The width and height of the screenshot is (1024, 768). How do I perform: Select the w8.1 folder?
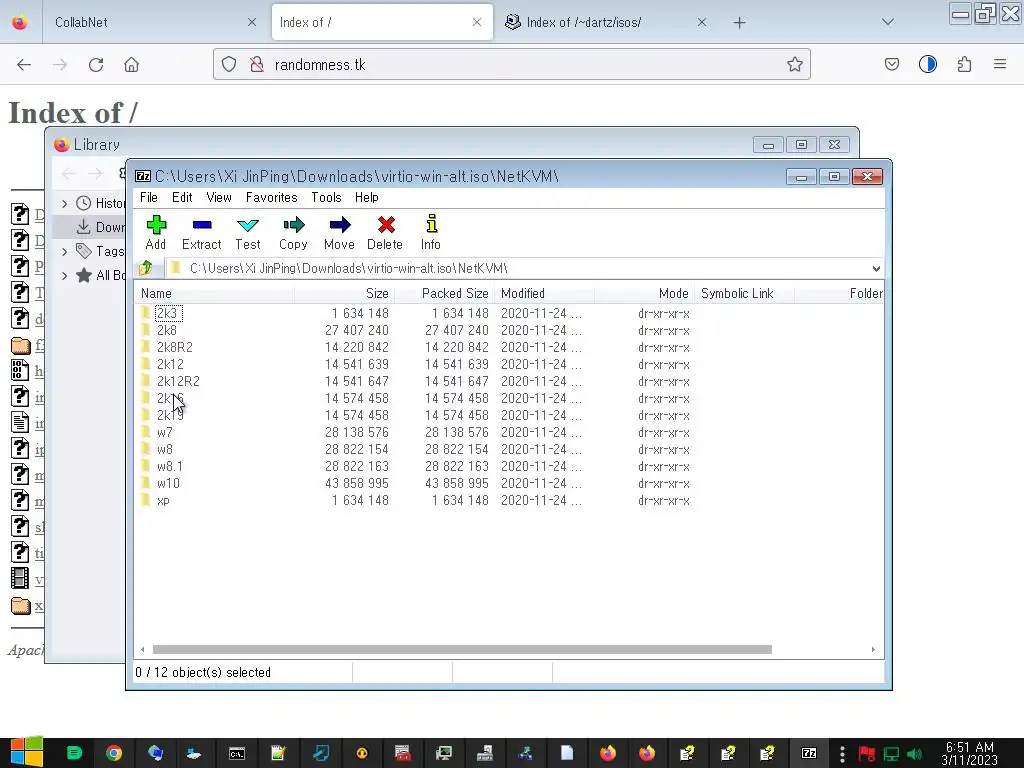169,466
